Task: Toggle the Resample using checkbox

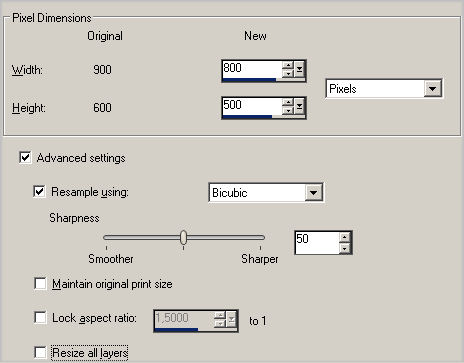Action: tap(39, 191)
